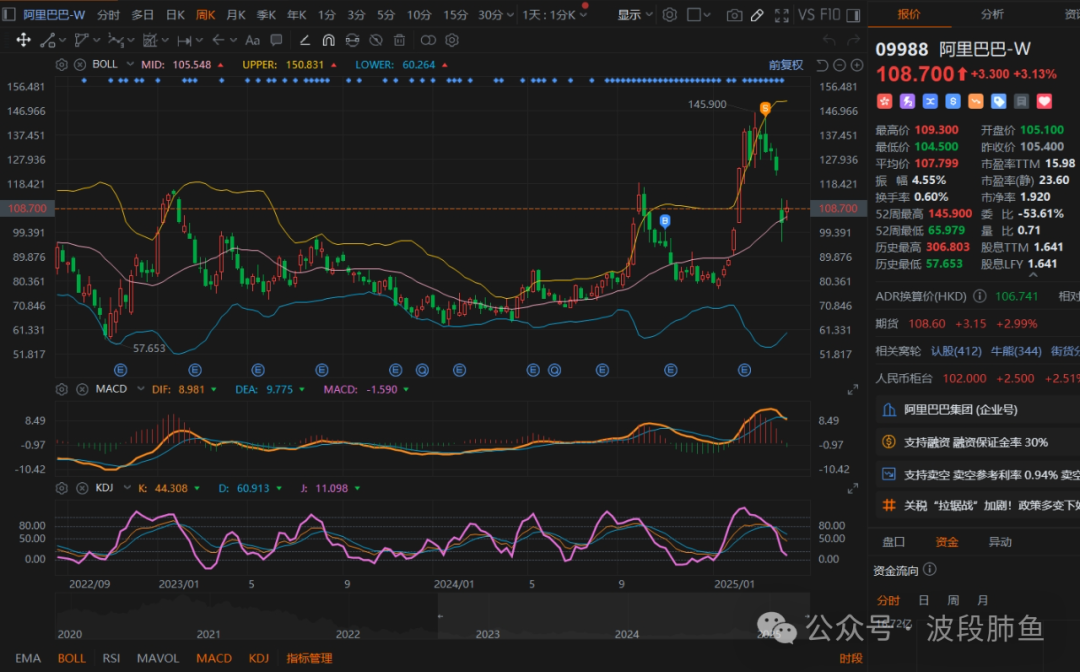Viewport: 1080px width, 672px height.
Task: Toggle the right side panel icon
Action: point(853,15)
